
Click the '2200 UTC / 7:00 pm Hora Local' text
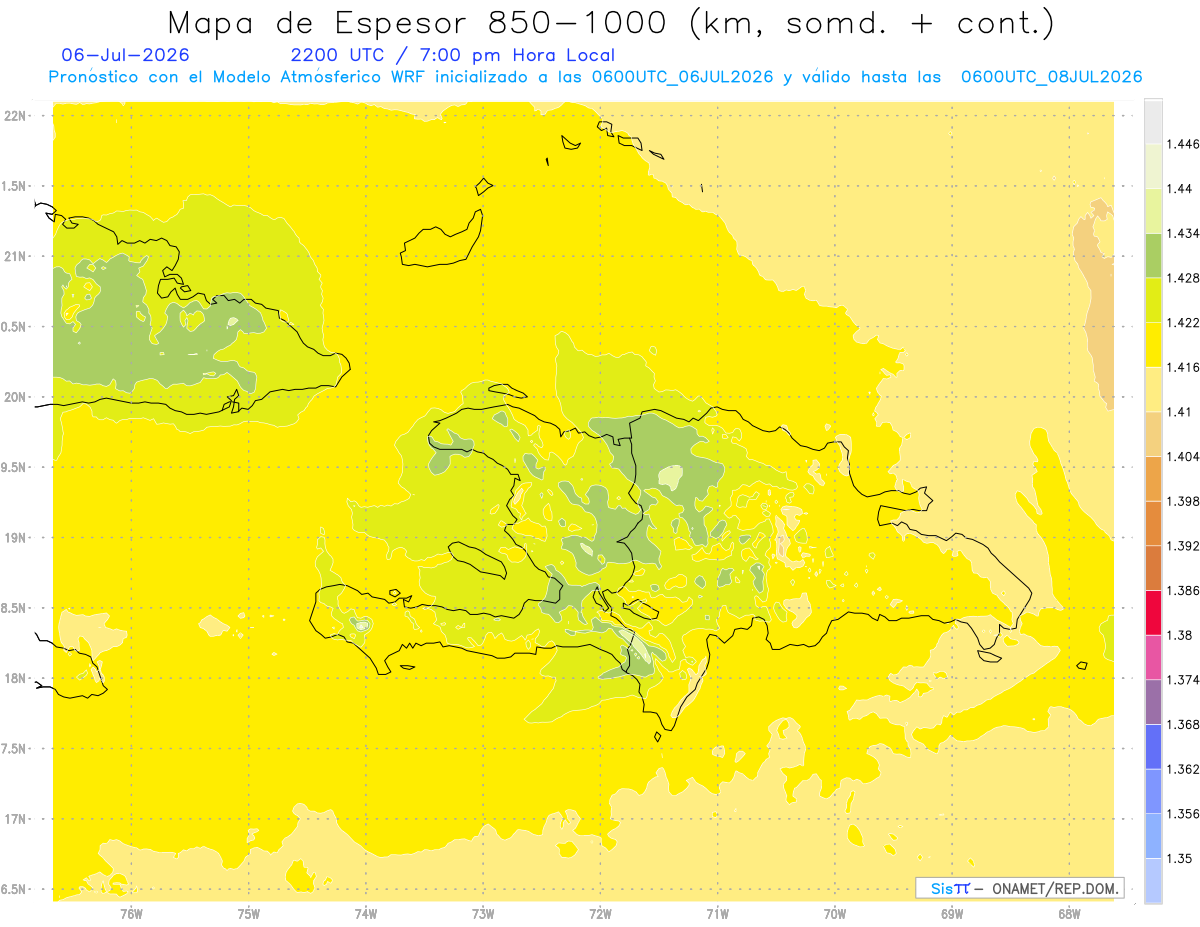click(453, 55)
